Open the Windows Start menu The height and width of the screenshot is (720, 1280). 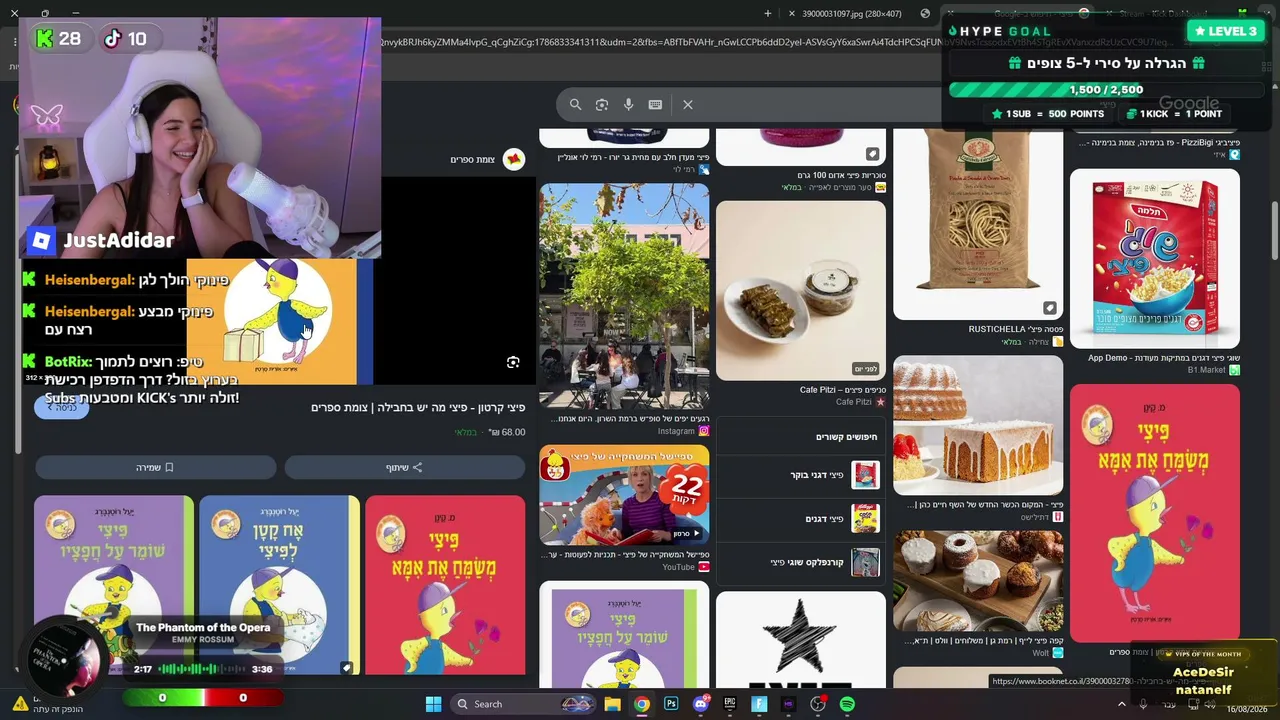coord(433,704)
